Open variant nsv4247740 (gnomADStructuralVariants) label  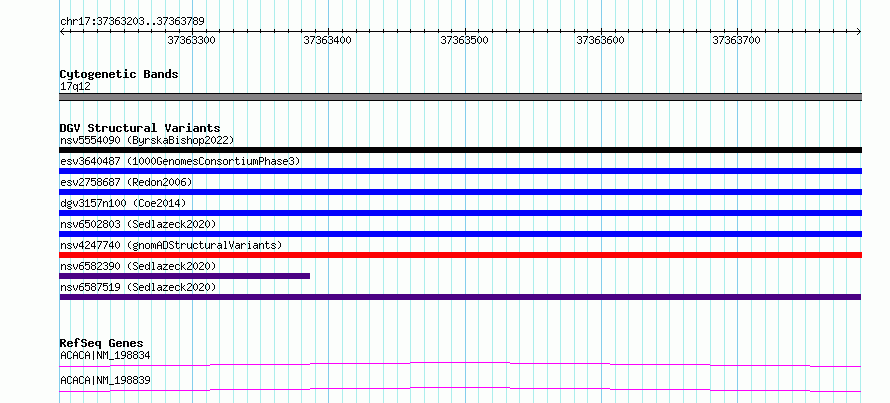171,245
